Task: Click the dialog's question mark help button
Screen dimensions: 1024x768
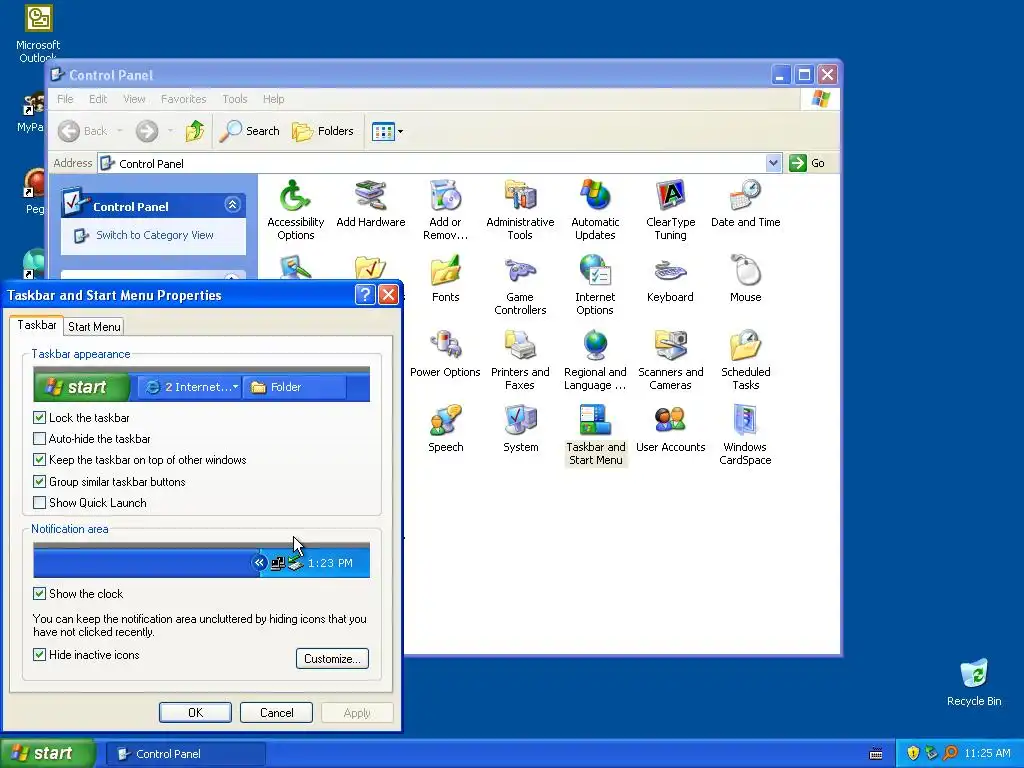Action: pyautogui.click(x=365, y=295)
